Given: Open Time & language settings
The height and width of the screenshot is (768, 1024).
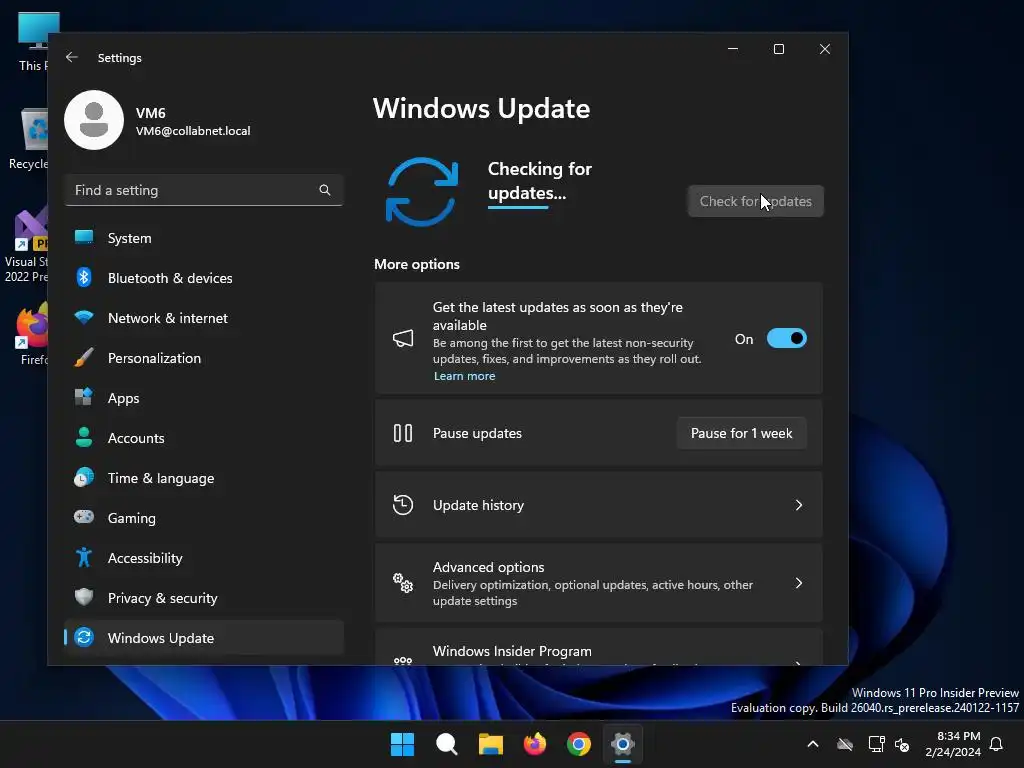Looking at the screenshot, I should 204,478.
